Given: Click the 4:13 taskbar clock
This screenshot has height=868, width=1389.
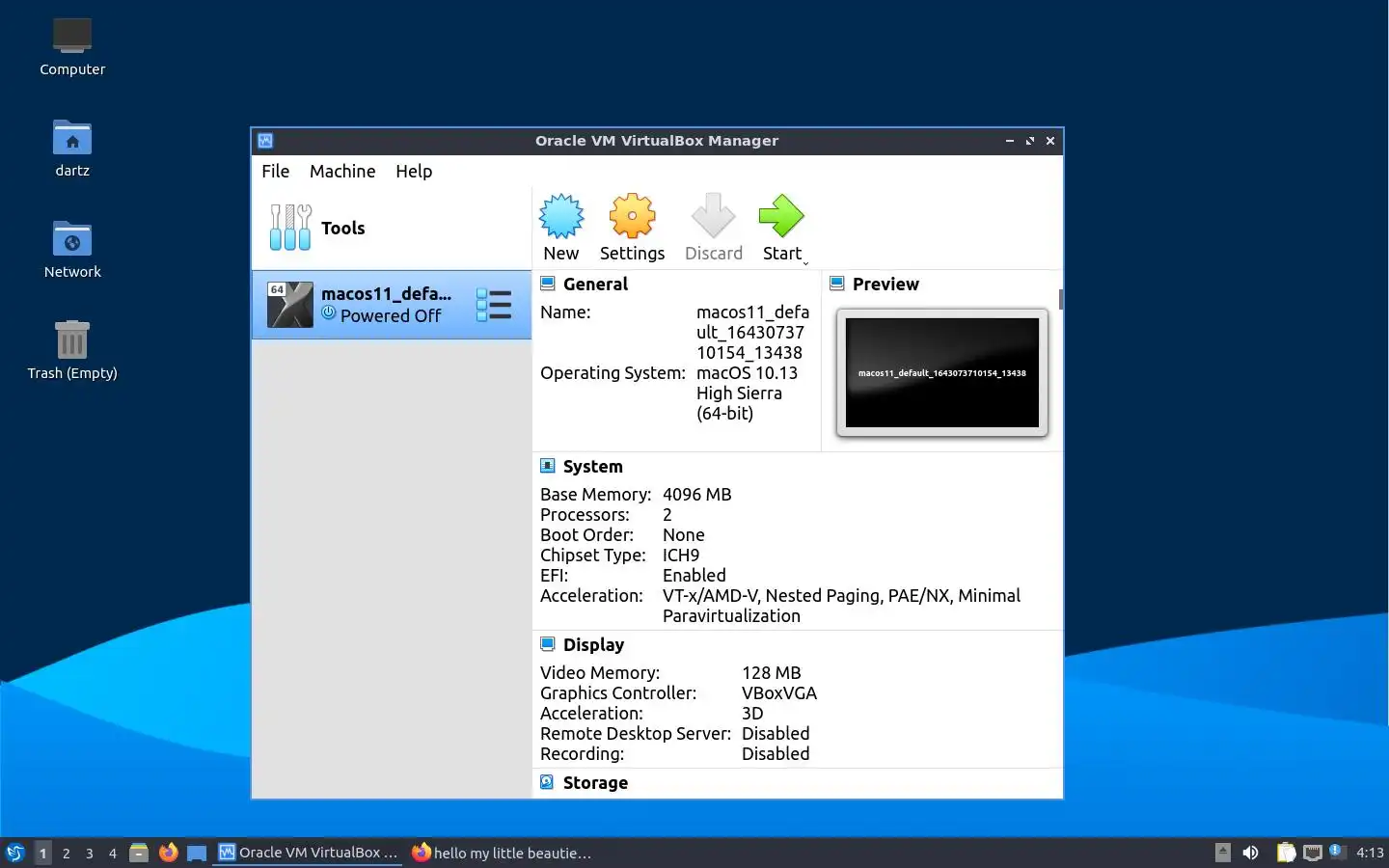Looking at the screenshot, I should pos(1370,853).
